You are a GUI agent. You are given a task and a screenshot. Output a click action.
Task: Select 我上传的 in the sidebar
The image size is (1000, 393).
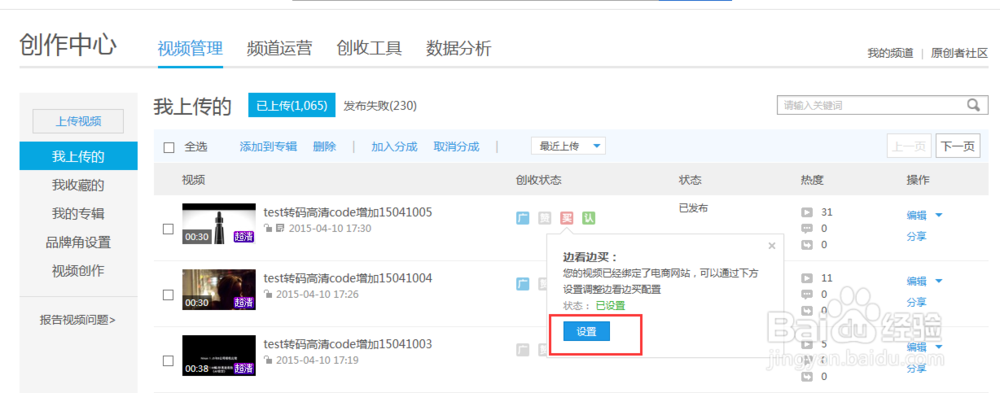point(78,156)
